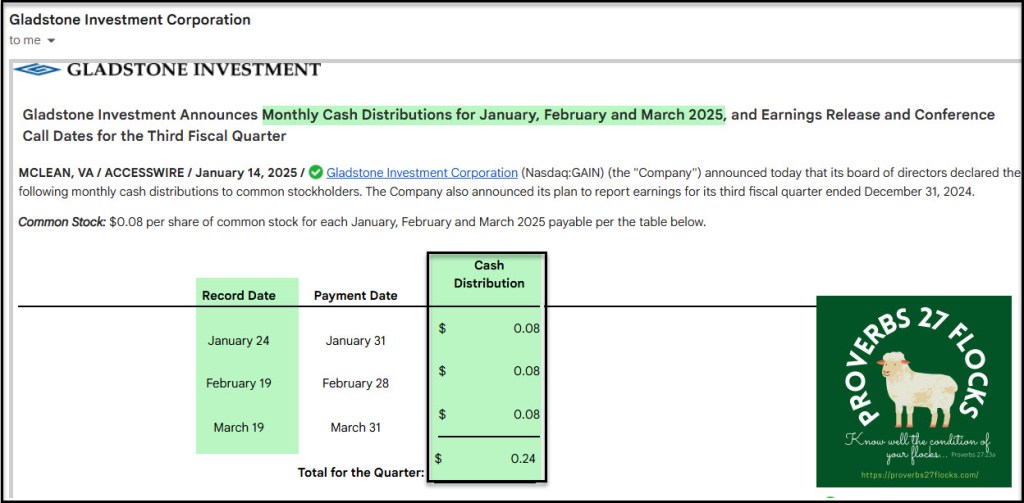
Task: Click the February 28 payment date
Action: (355, 384)
